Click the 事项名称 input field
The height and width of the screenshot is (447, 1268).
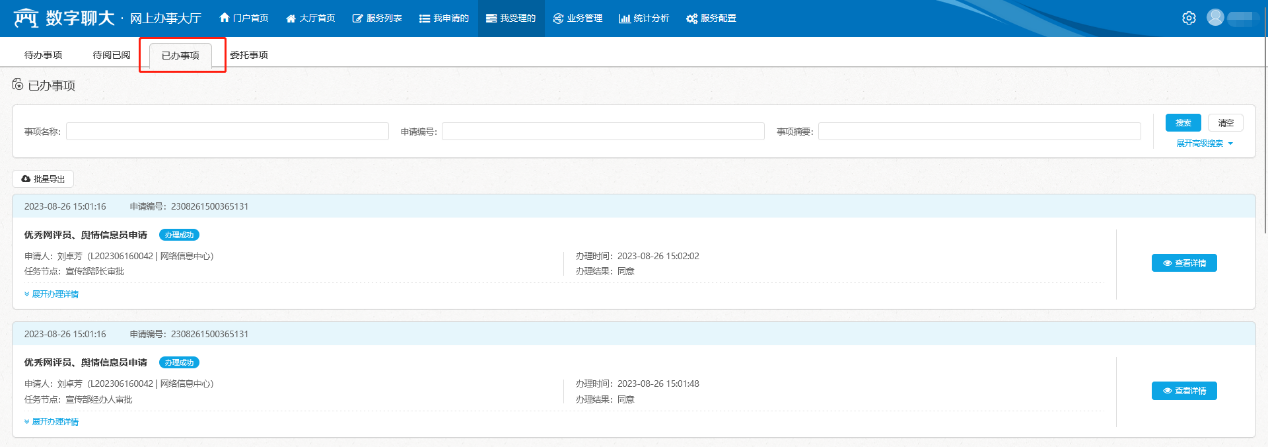[227, 131]
